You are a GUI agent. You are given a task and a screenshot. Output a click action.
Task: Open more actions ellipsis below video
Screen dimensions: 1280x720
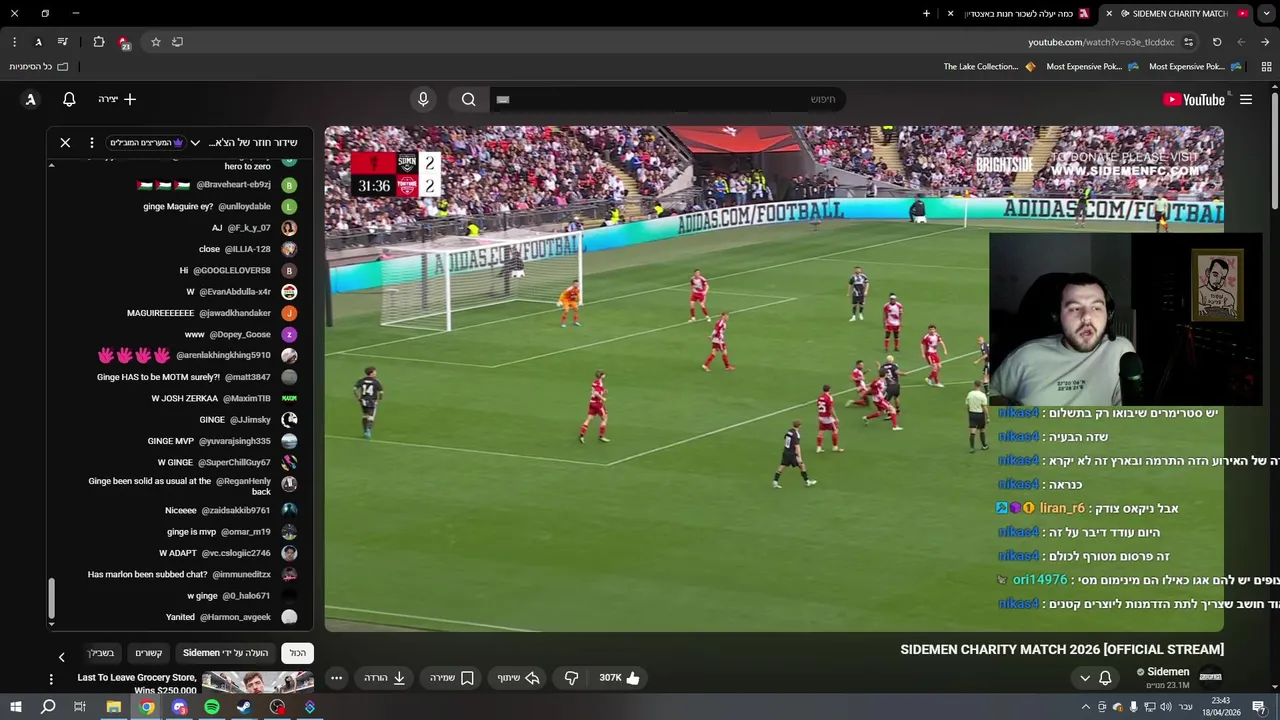(x=337, y=678)
